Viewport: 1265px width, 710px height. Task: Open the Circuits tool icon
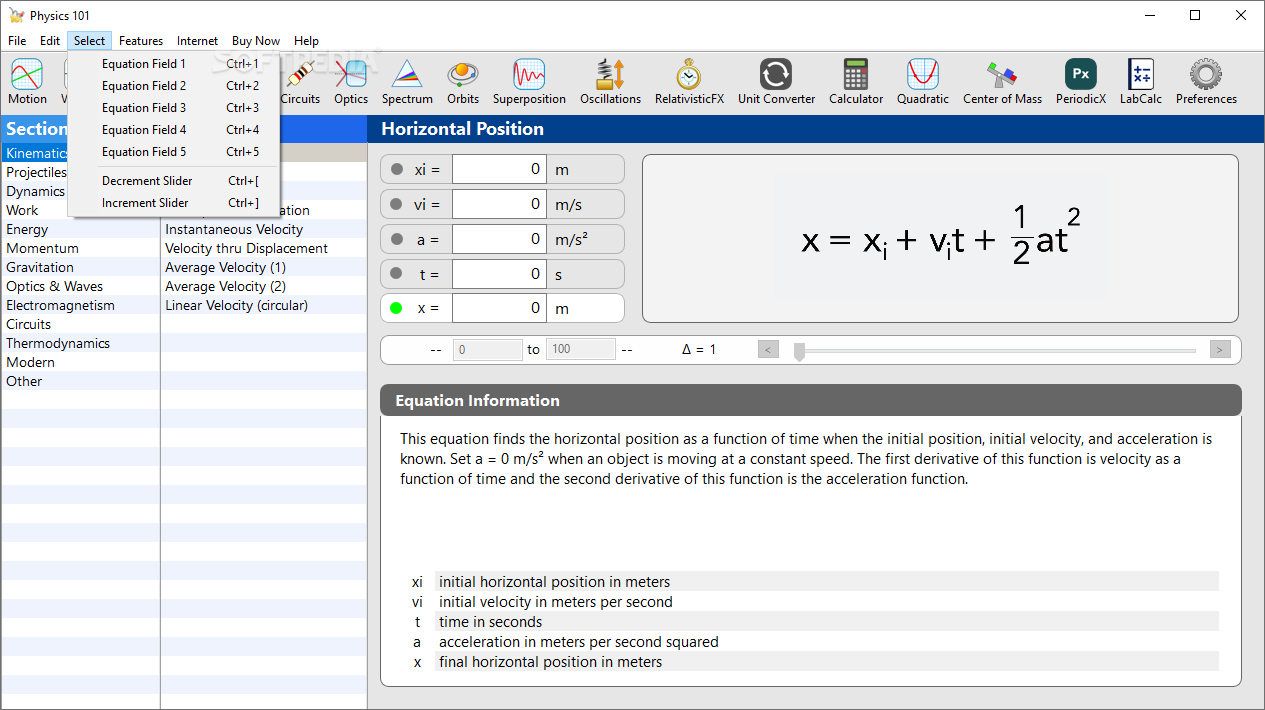point(300,82)
